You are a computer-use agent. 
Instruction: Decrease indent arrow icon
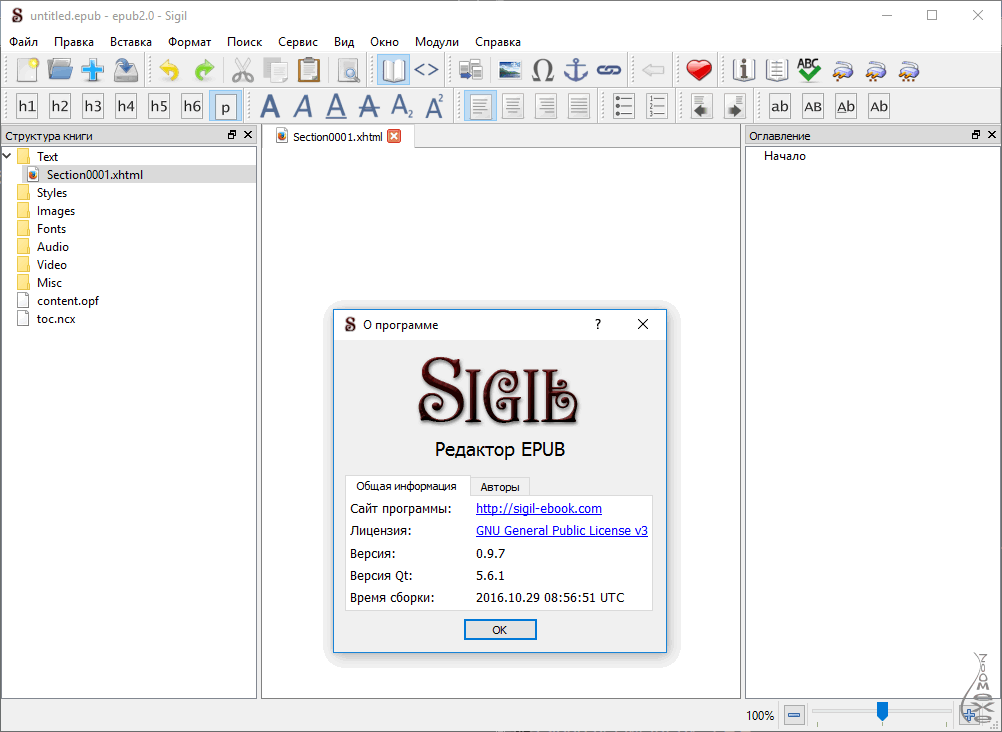(x=702, y=106)
